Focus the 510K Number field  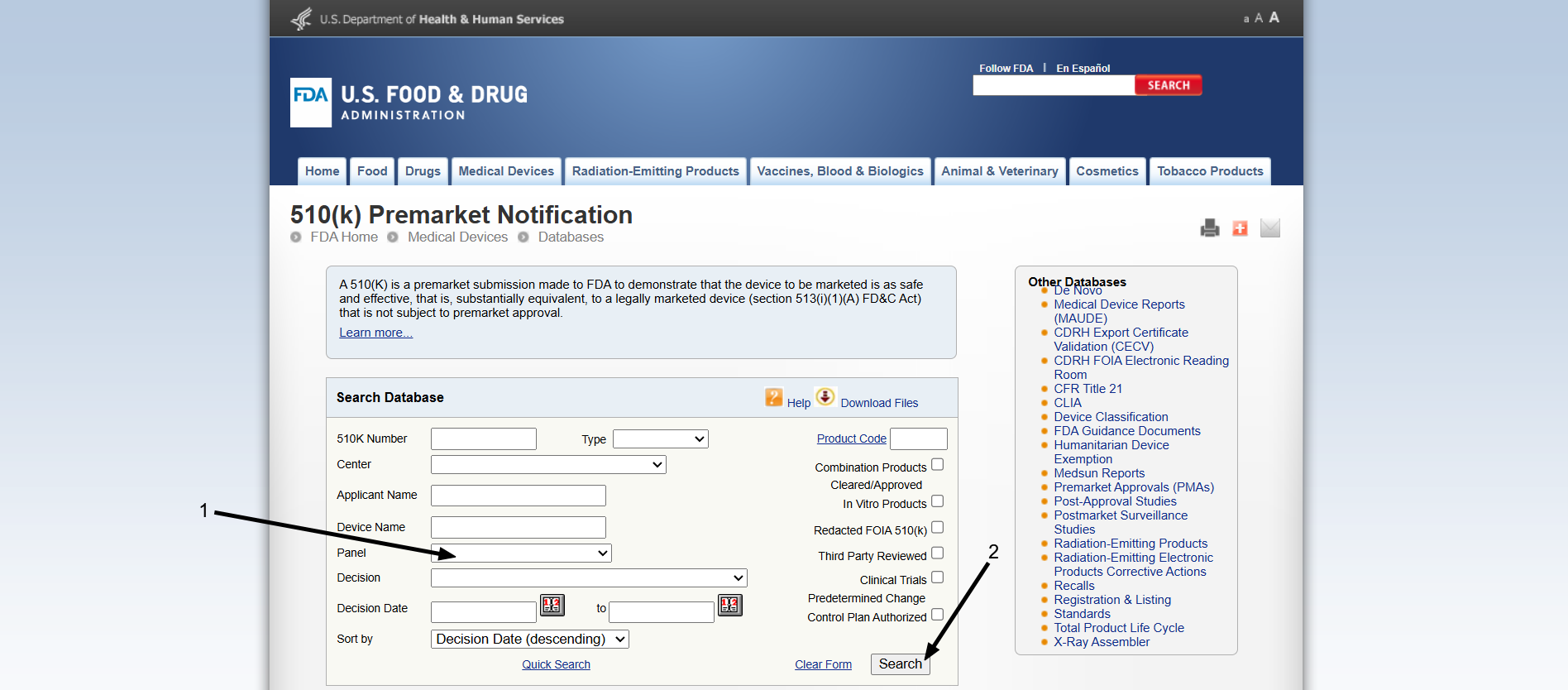484,438
